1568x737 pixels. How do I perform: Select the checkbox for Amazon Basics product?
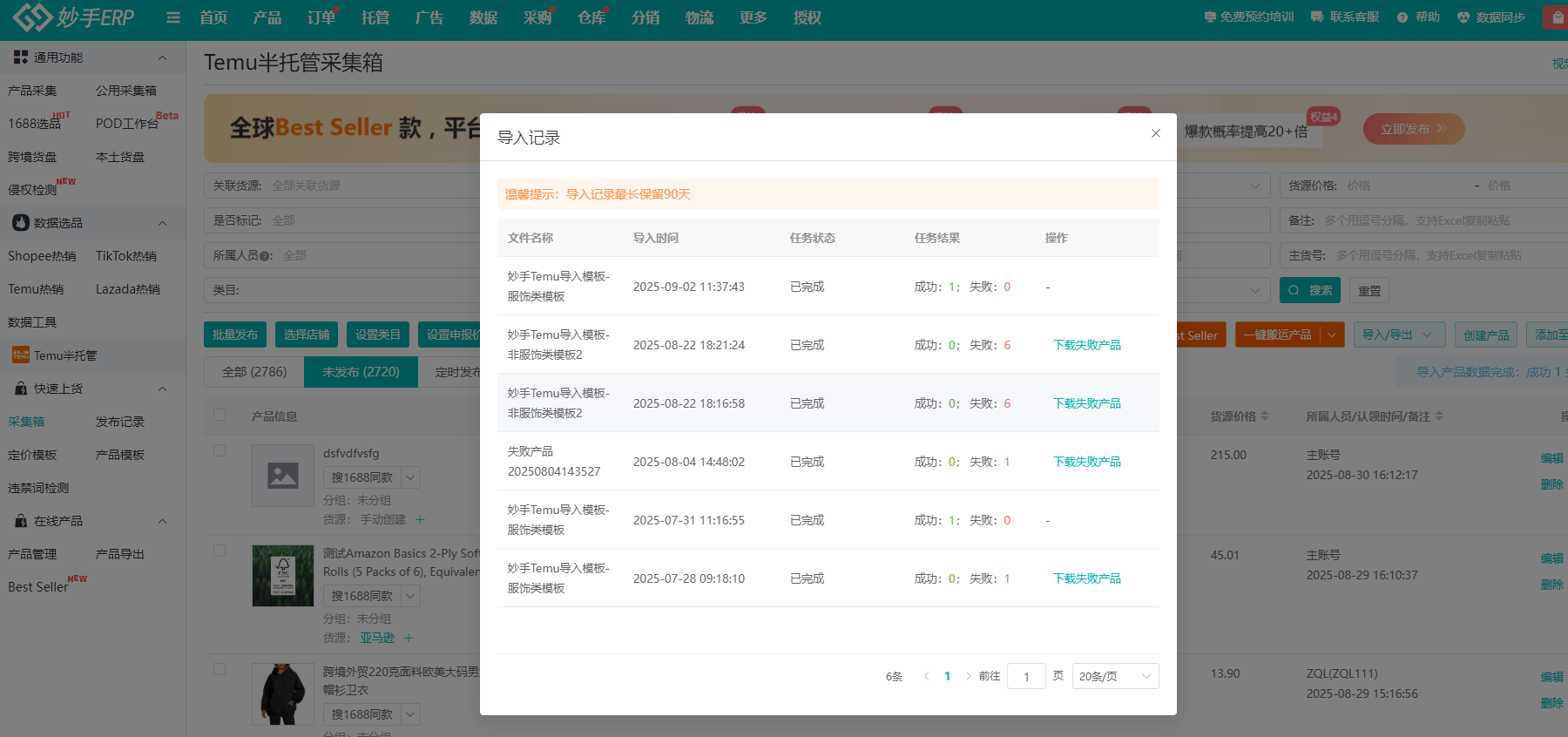coord(220,551)
